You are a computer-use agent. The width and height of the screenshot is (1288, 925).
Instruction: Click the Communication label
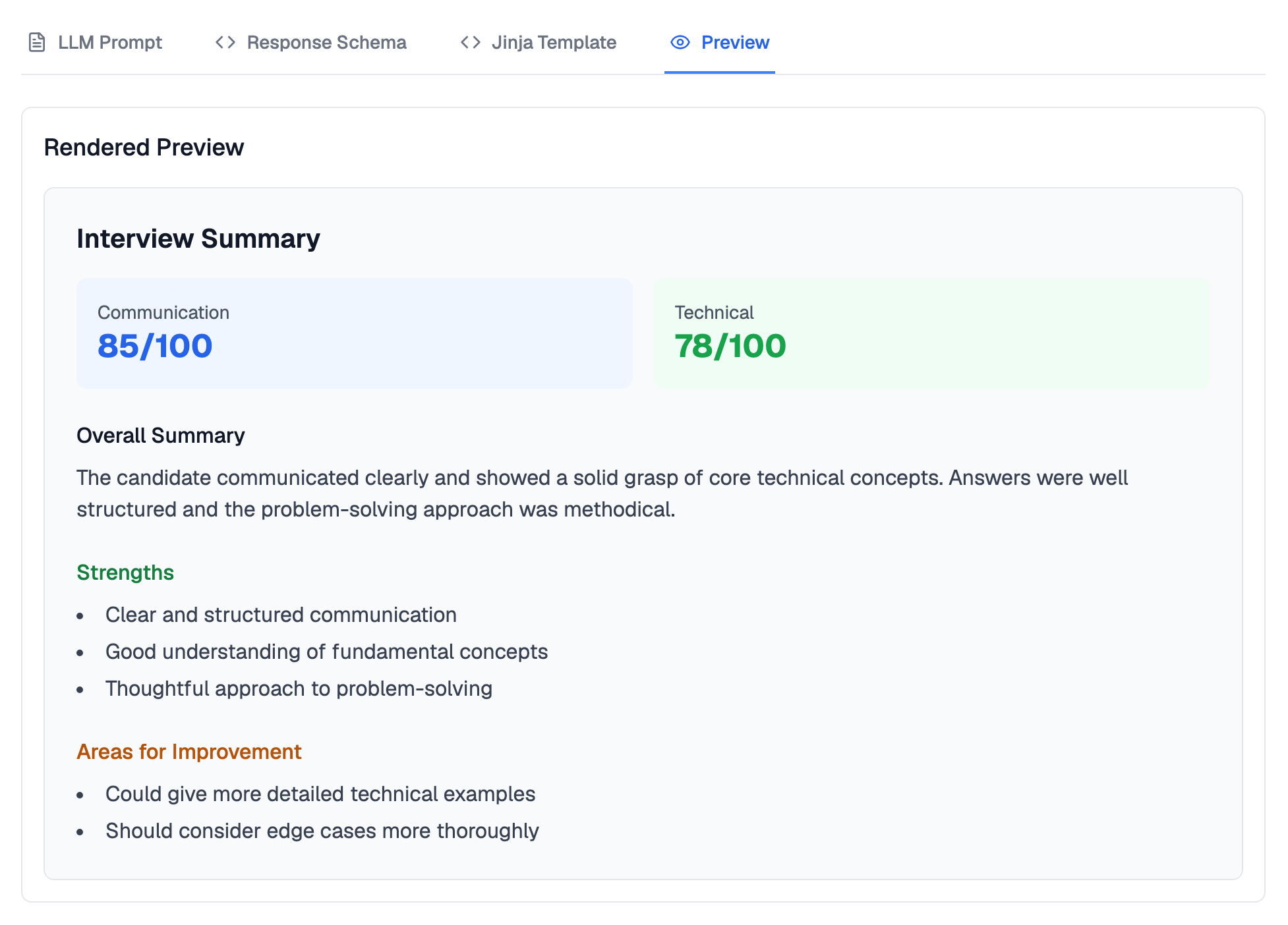[163, 312]
